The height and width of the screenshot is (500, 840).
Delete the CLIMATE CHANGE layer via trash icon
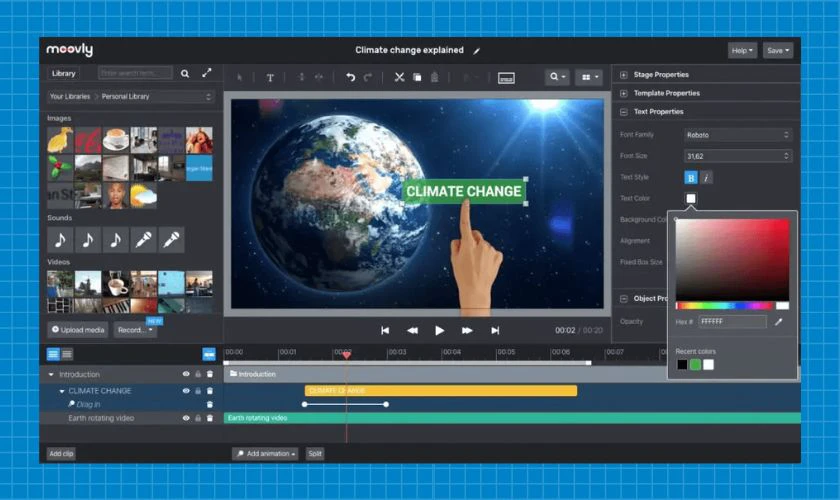pyautogui.click(x=210, y=391)
